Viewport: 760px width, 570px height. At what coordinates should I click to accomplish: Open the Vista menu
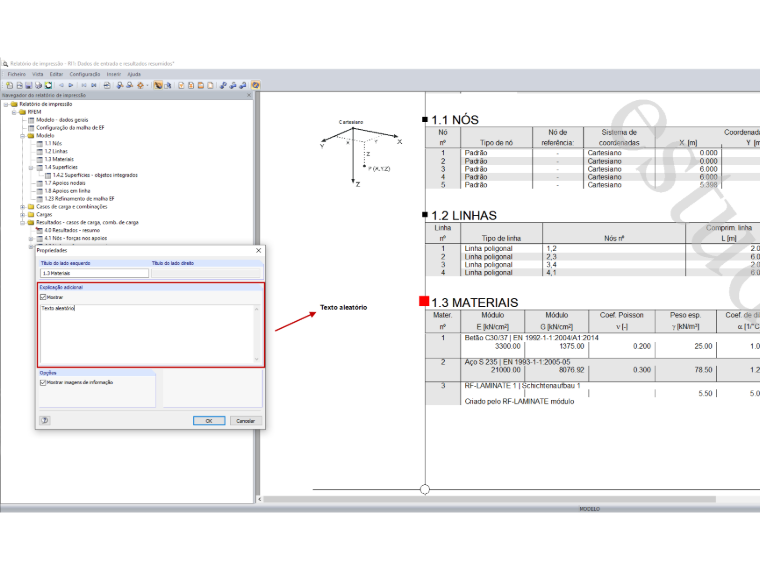(38, 74)
